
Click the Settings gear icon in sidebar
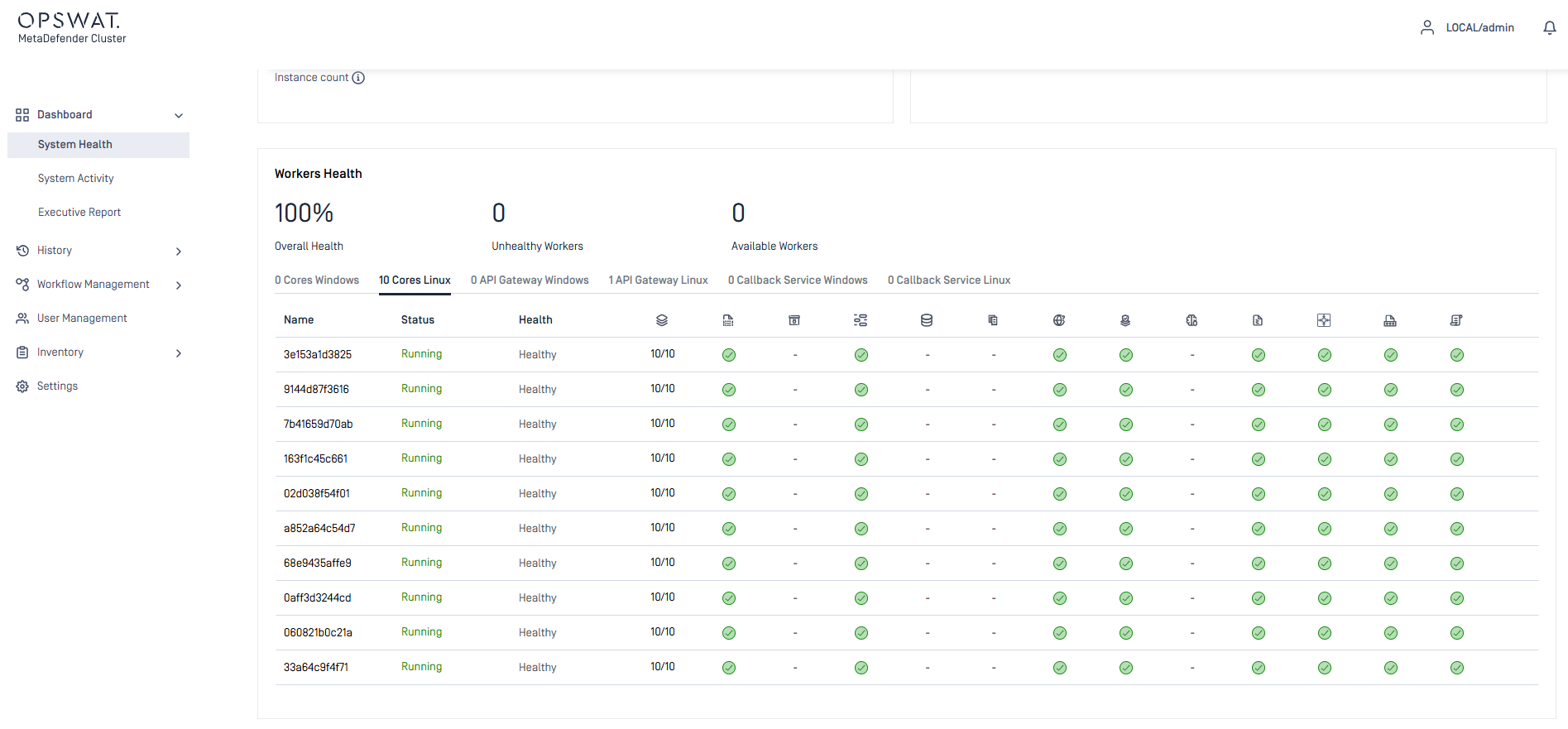[x=22, y=386]
